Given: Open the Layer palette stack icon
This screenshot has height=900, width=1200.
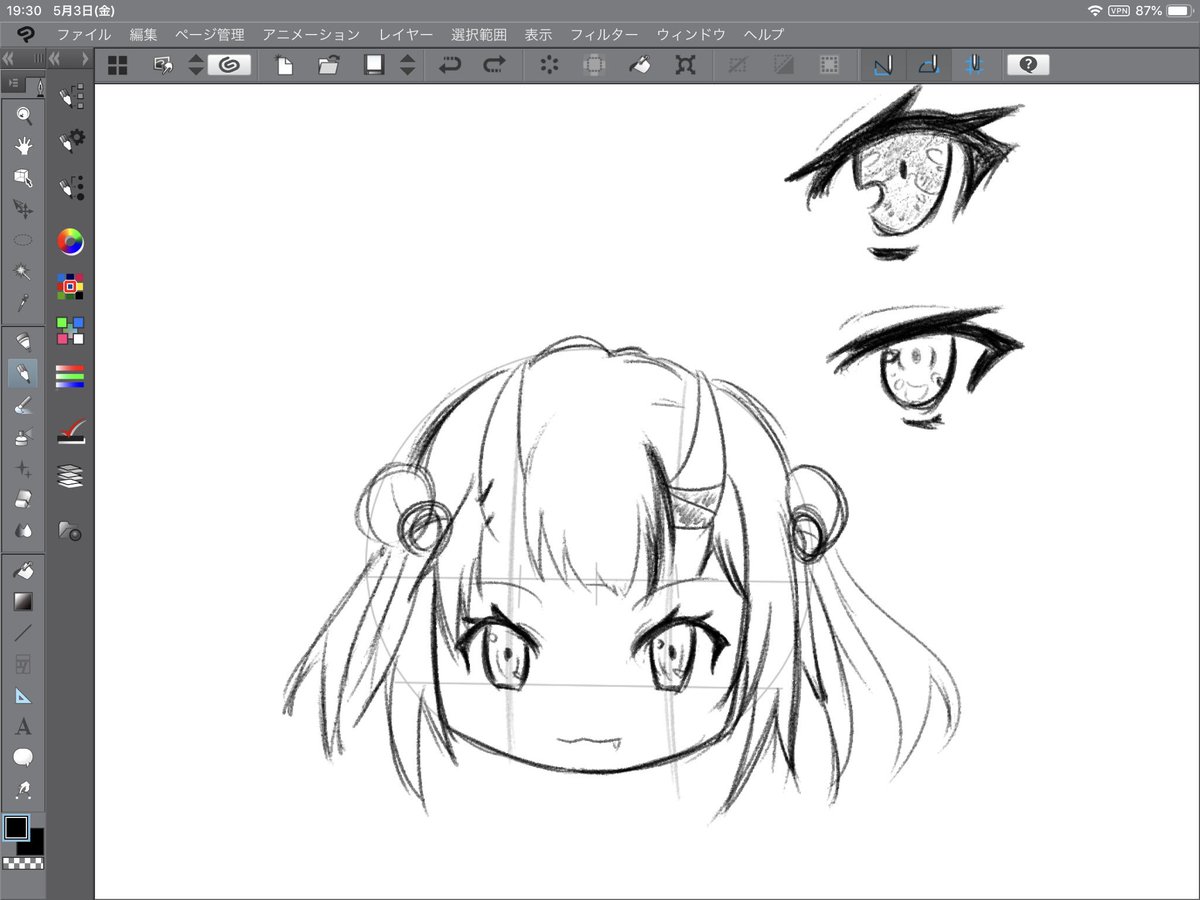Looking at the screenshot, I should 70,475.
